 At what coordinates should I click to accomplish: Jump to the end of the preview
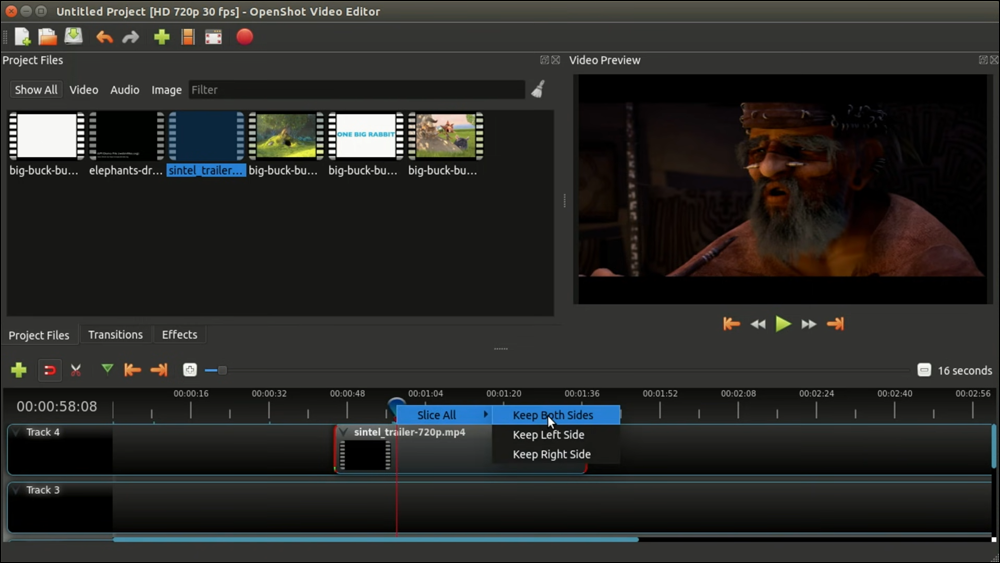pos(835,324)
